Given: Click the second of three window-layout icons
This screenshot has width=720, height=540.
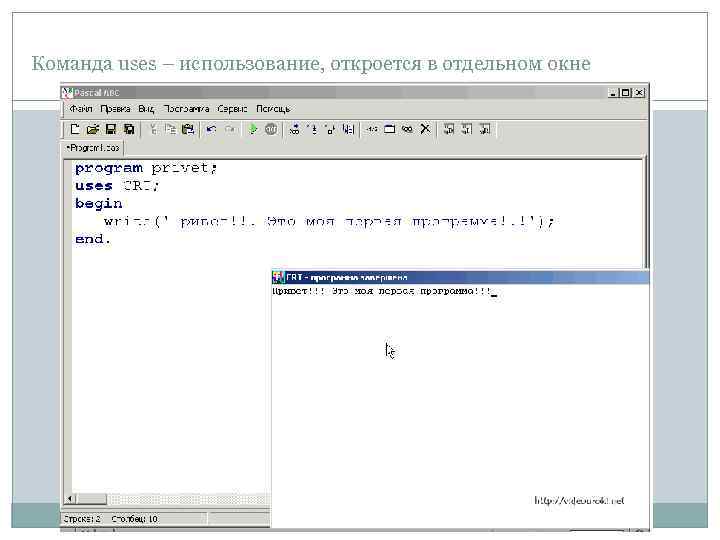Looking at the screenshot, I should [x=467, y=129].
